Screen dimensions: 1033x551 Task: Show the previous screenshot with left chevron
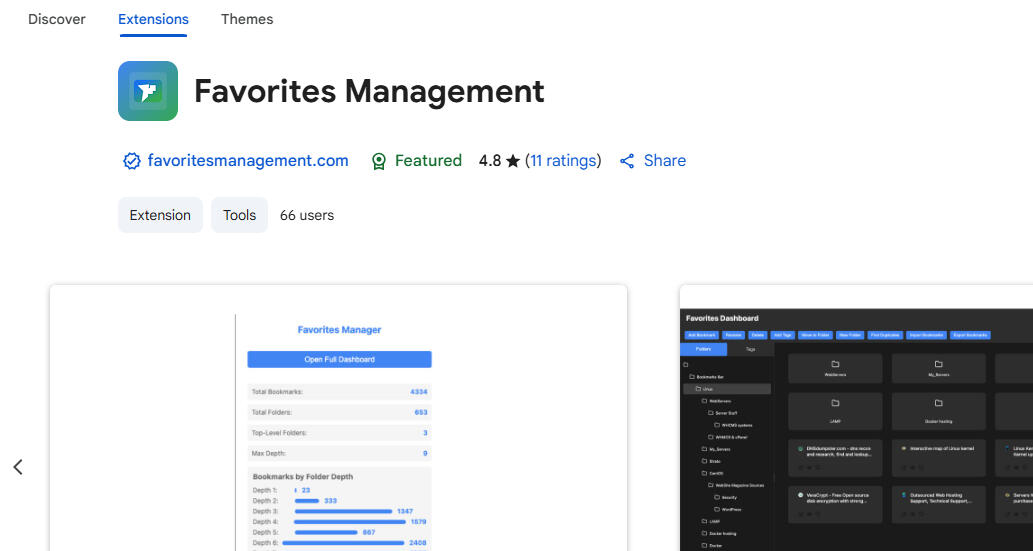tap(18, 467)
